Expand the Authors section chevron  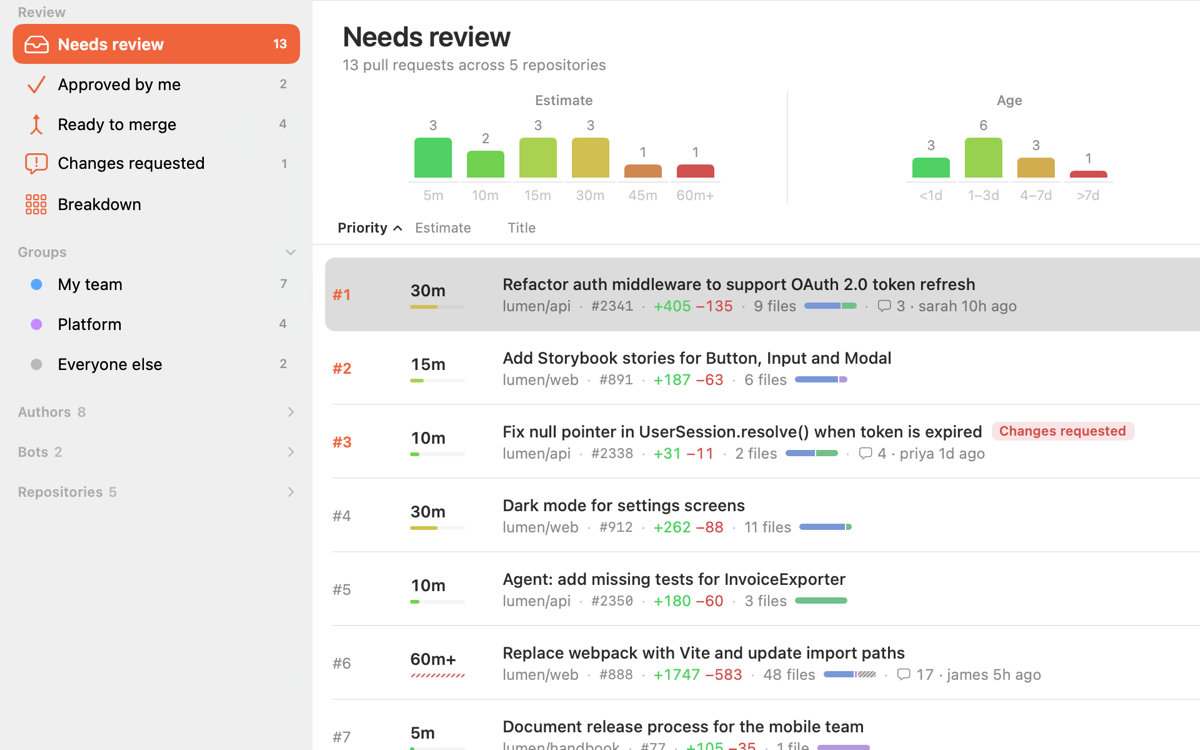(x=291, y=412)
